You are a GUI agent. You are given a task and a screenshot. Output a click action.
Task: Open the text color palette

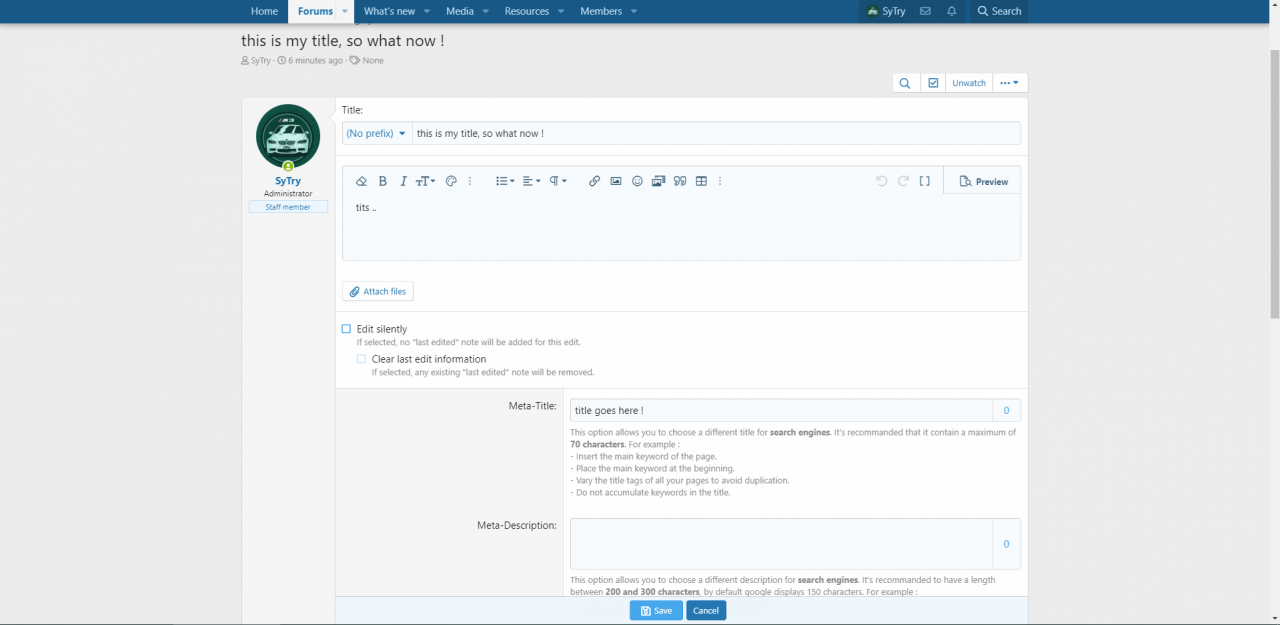tap(451, 181)
